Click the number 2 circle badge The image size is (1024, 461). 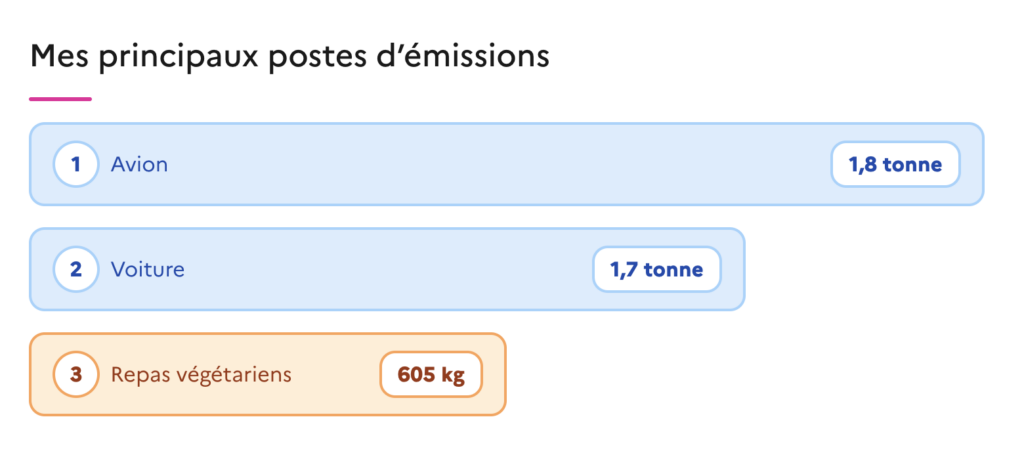point(76,269)
